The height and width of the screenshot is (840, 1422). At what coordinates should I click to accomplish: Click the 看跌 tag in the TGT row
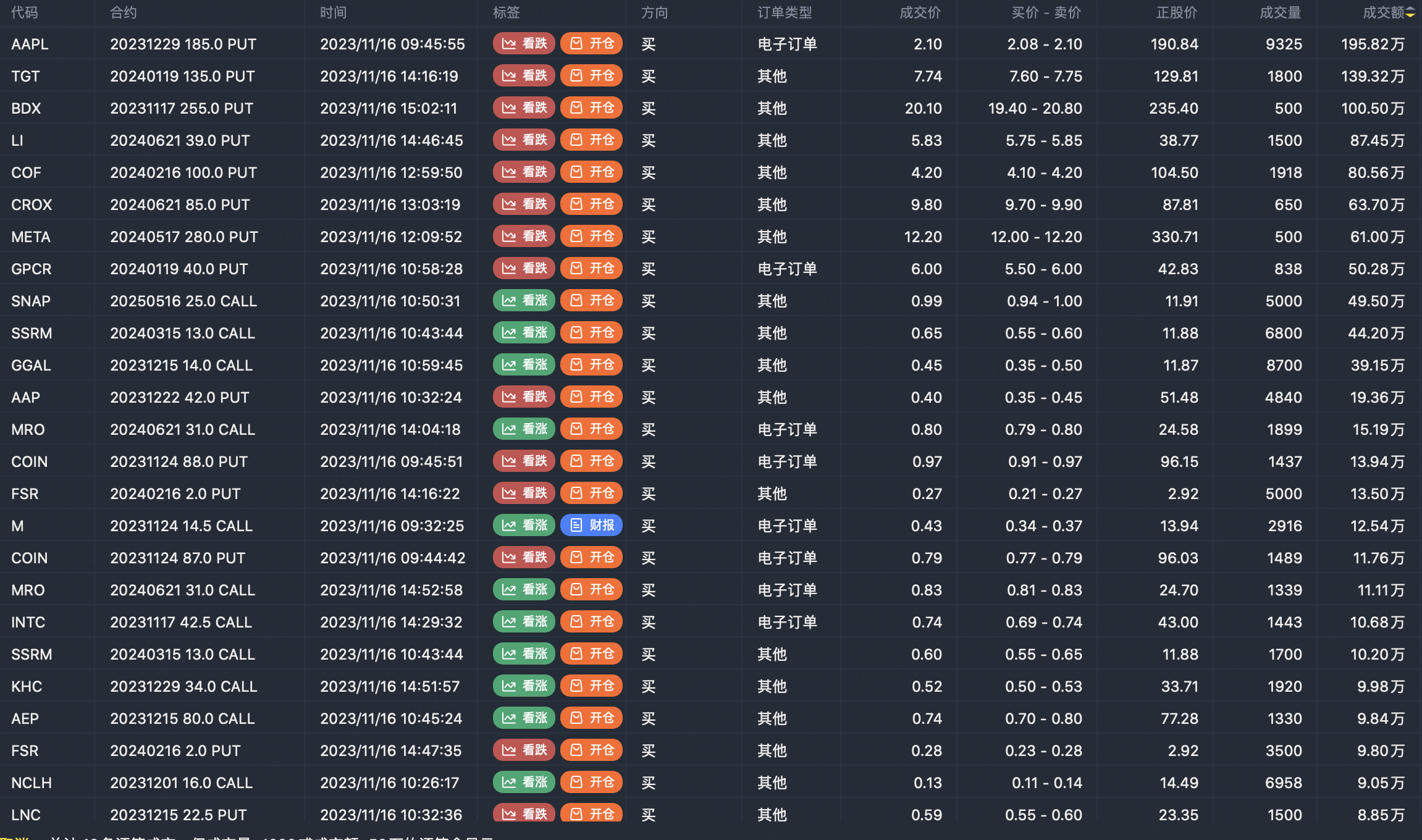click(x=524, y=75)
